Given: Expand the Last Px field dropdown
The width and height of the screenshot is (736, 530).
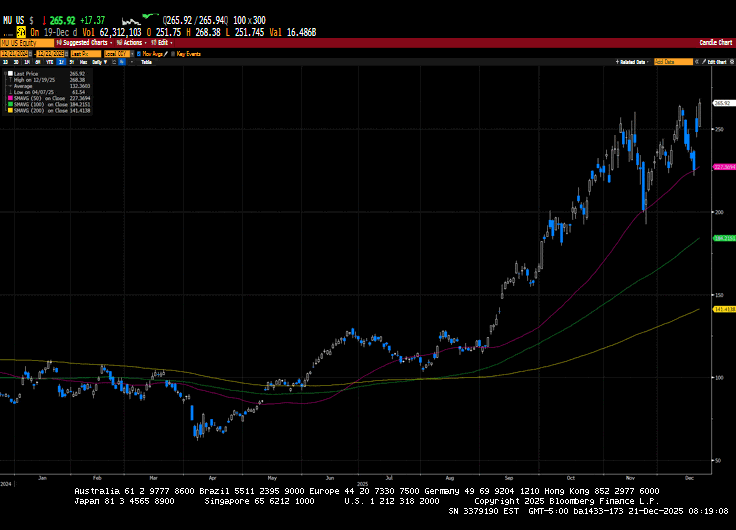Looking at the screenshot, I should coord(87,53).
